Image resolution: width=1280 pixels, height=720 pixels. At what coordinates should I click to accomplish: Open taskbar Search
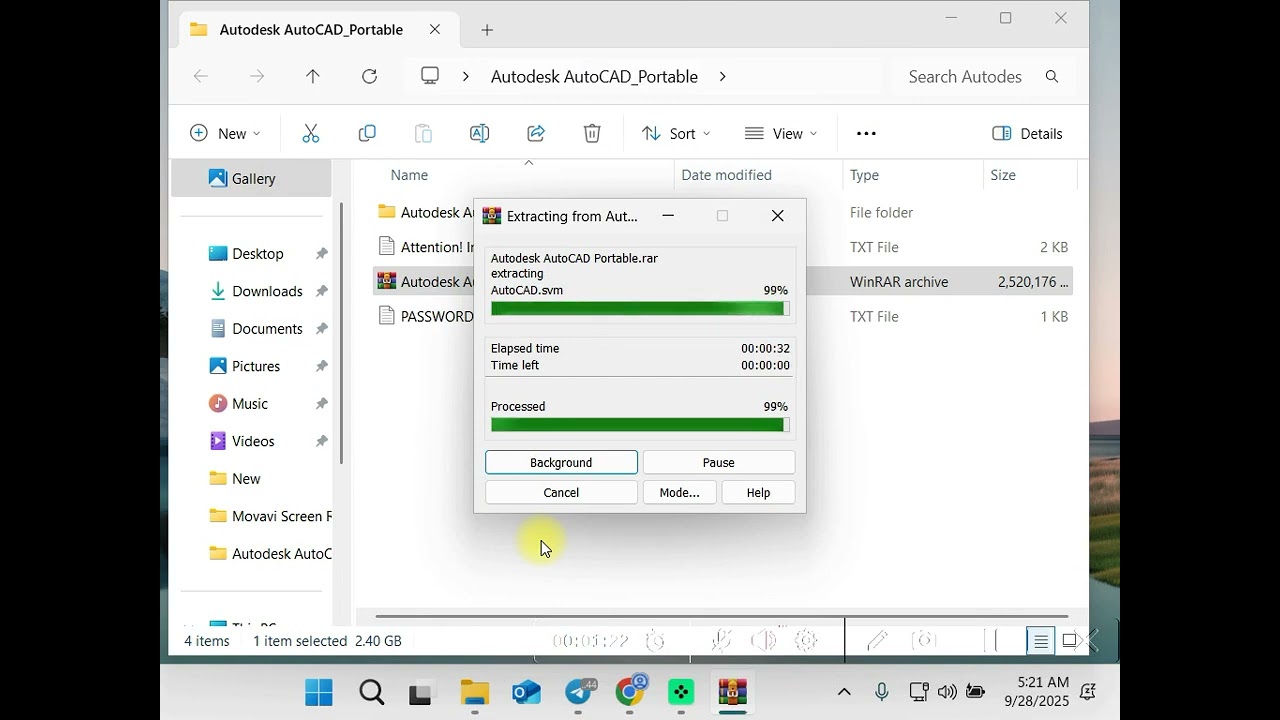coord(371,692)
